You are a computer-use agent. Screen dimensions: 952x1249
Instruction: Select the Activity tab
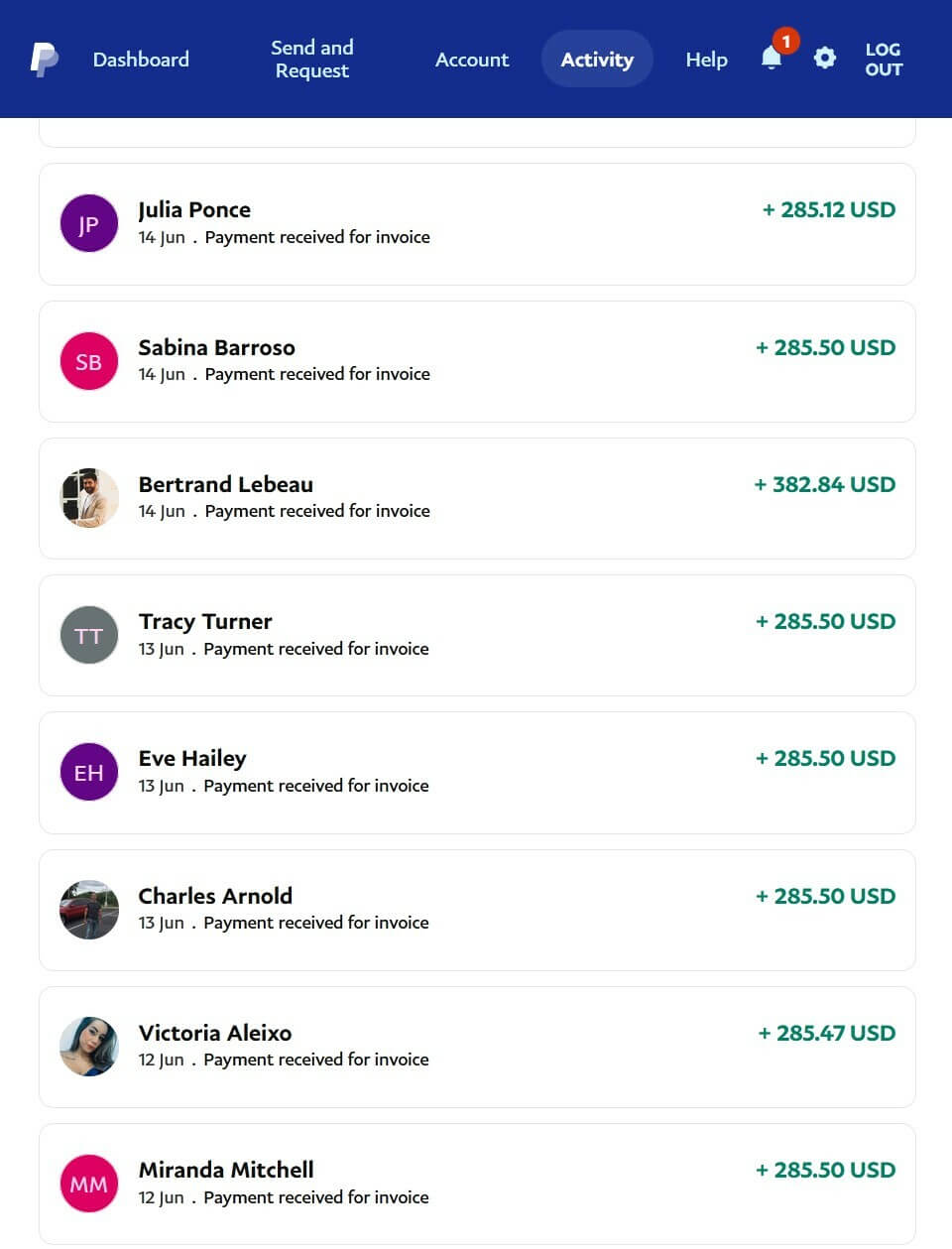tap(597, 60)
